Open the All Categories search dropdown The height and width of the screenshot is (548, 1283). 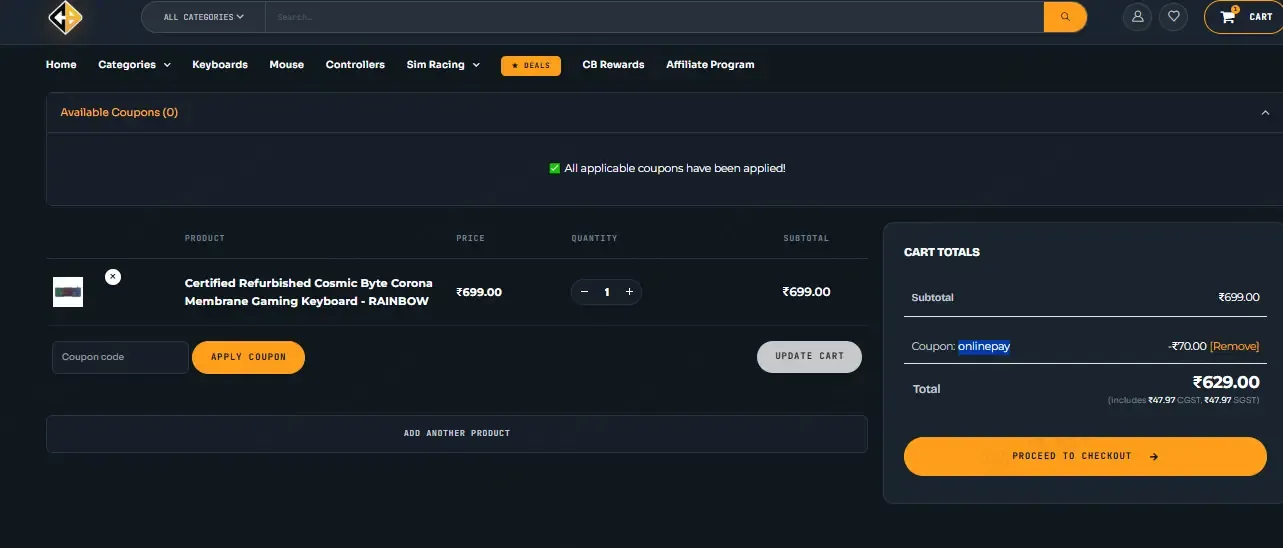pos(203,17)
